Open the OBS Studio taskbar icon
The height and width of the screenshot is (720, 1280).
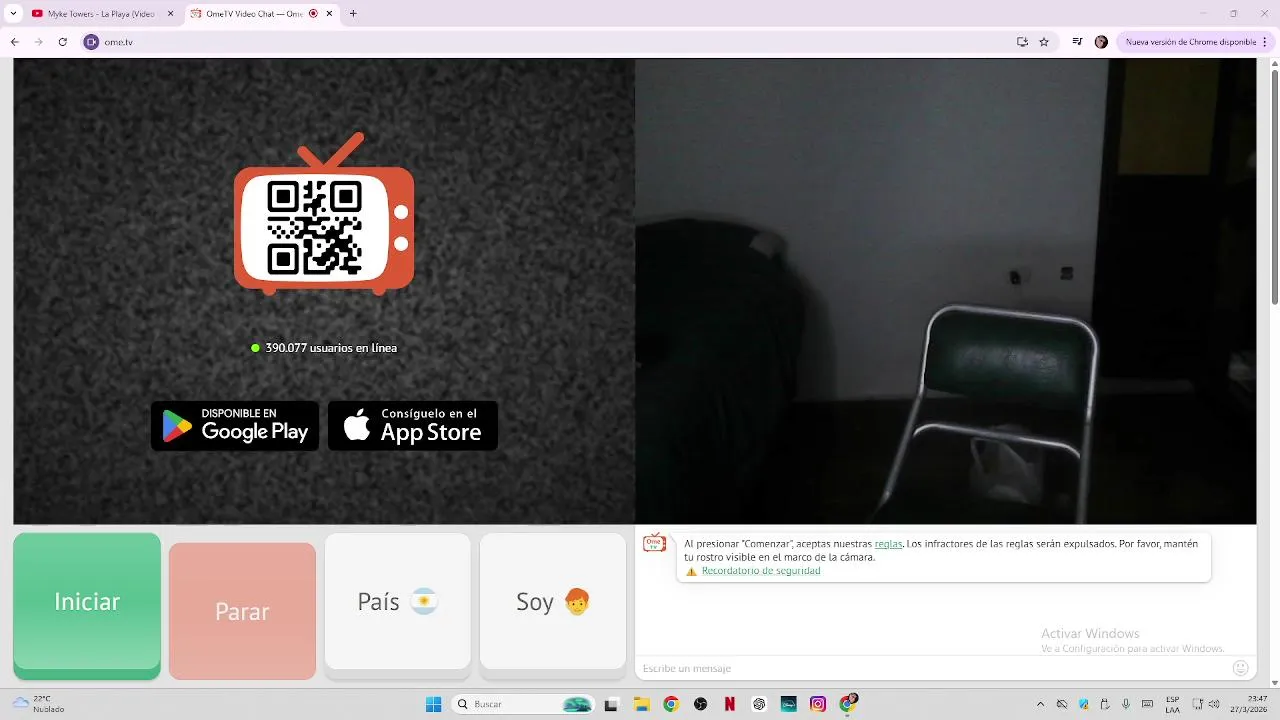pos(700,704)
